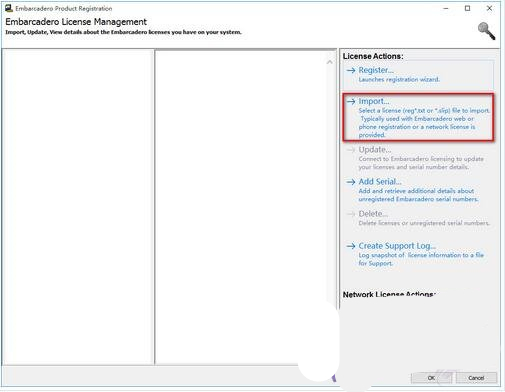
Task: Maximize the Embarcadero Product Registration window
Action: (x=468, y=8)
